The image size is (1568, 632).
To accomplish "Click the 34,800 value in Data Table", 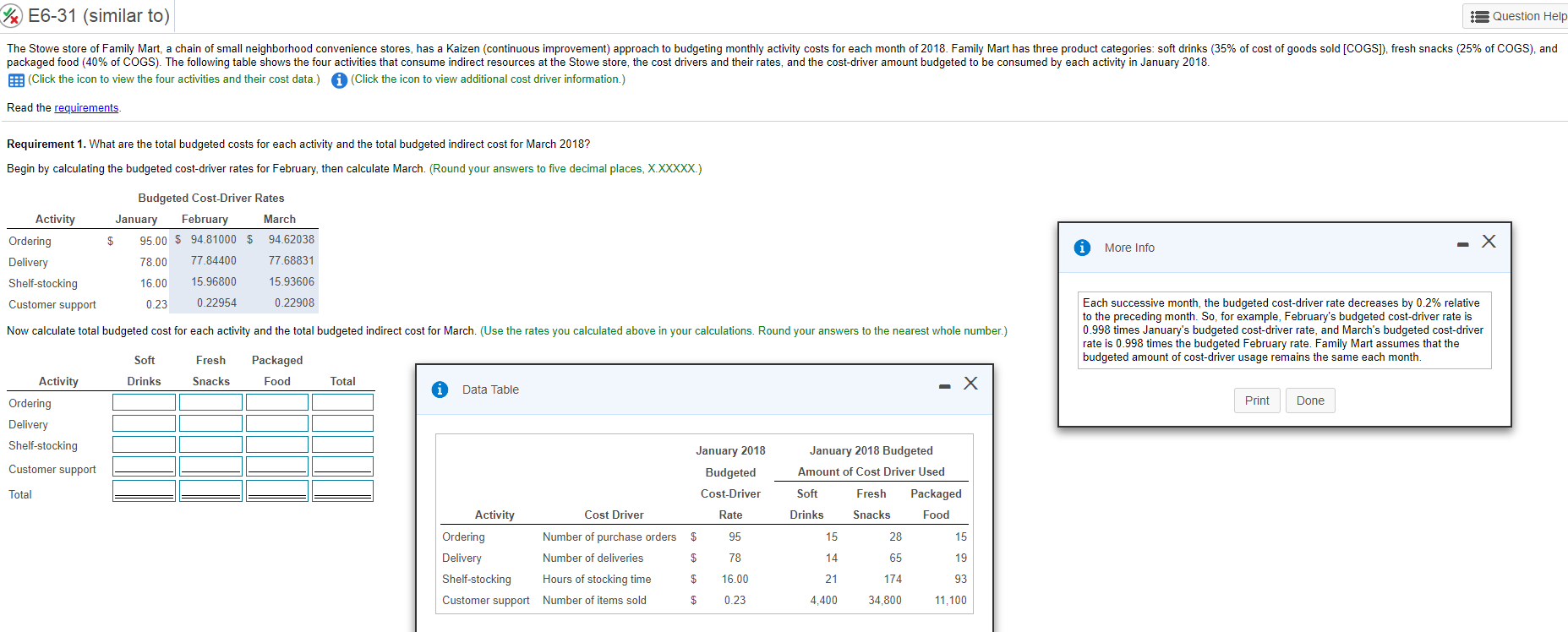I will tap(885, 600).
